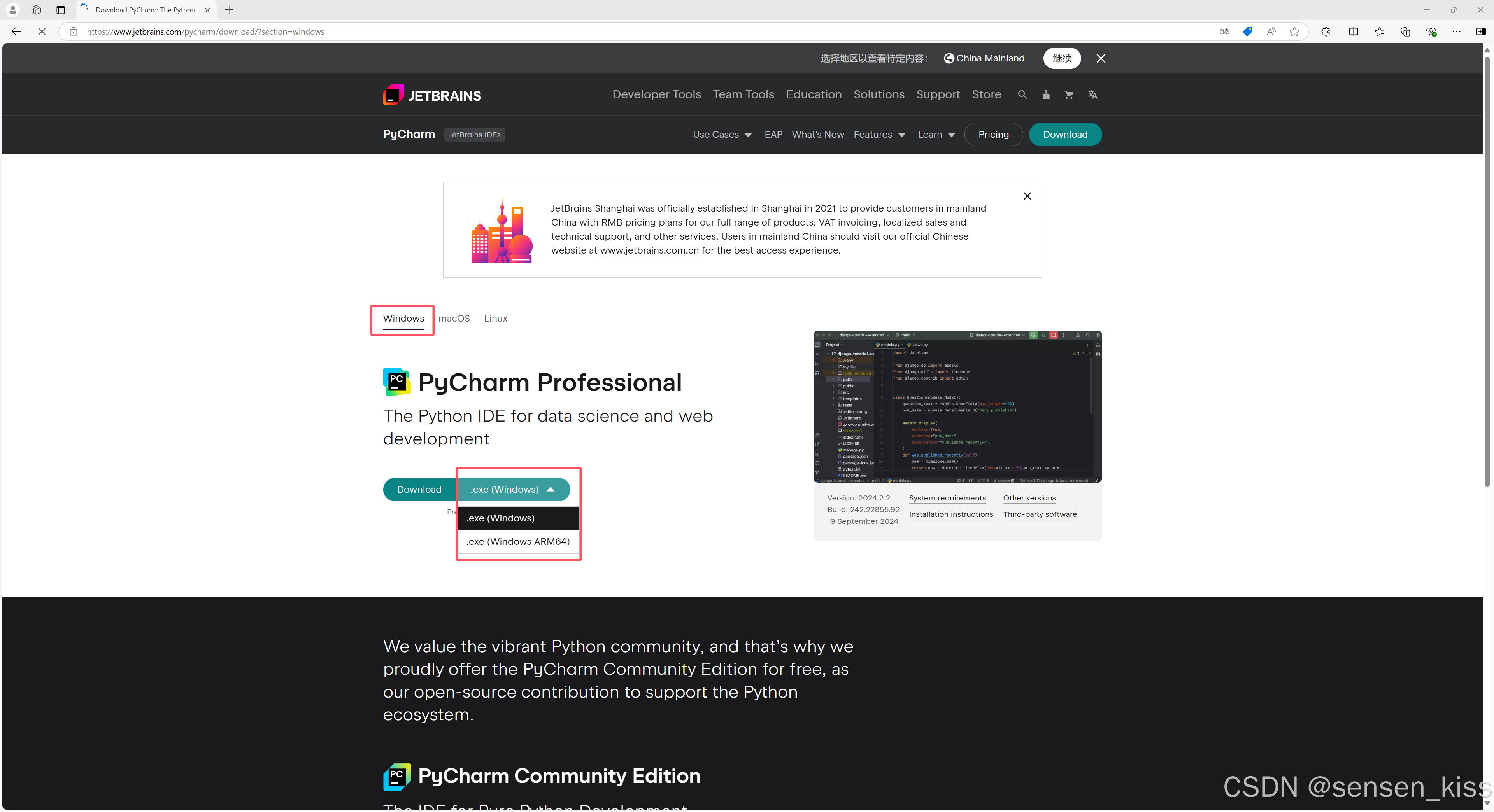Open browser extensions menu
Screen dimensions: 1494x812
click(x=1325, y=31)
